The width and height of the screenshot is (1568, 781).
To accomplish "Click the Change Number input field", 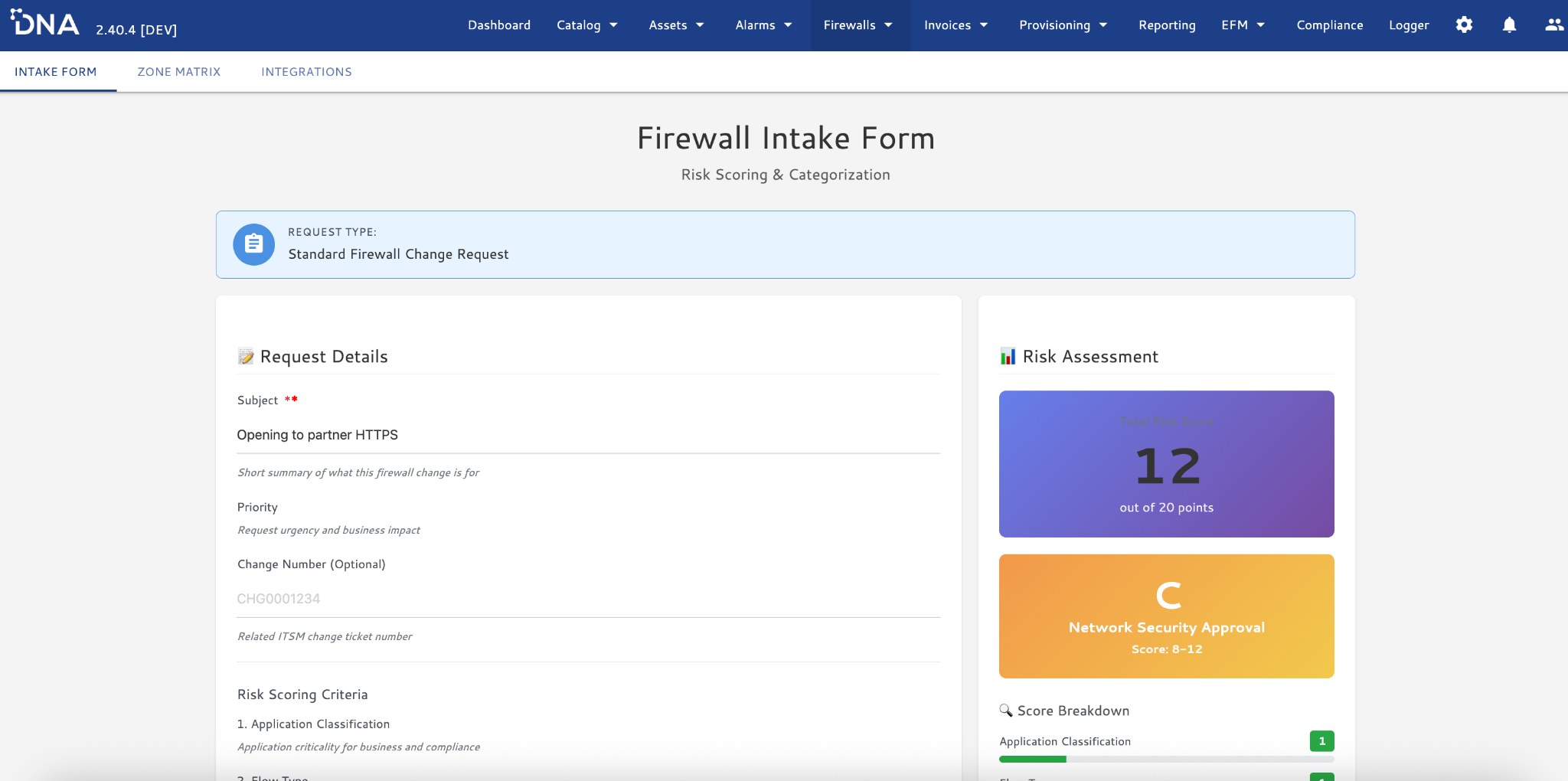I will coord(589,599).
